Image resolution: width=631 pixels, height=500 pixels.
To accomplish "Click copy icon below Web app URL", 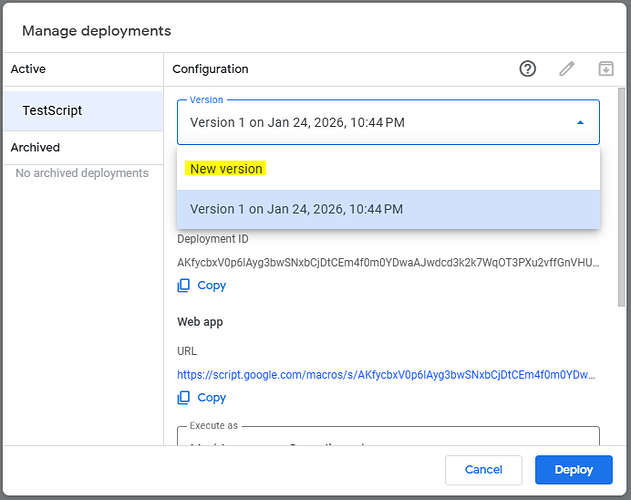I will [x=183, y=397].
